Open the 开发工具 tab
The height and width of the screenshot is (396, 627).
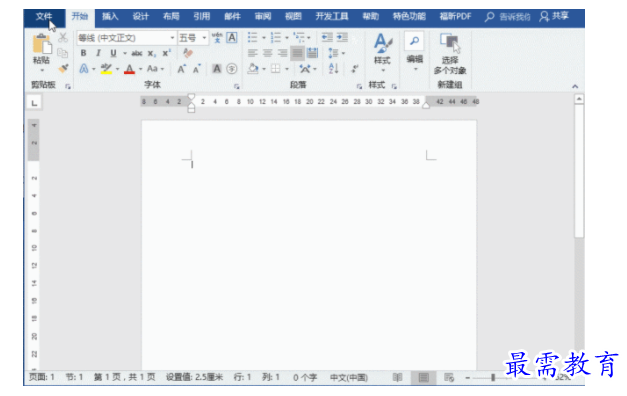[x=331, y=17]
